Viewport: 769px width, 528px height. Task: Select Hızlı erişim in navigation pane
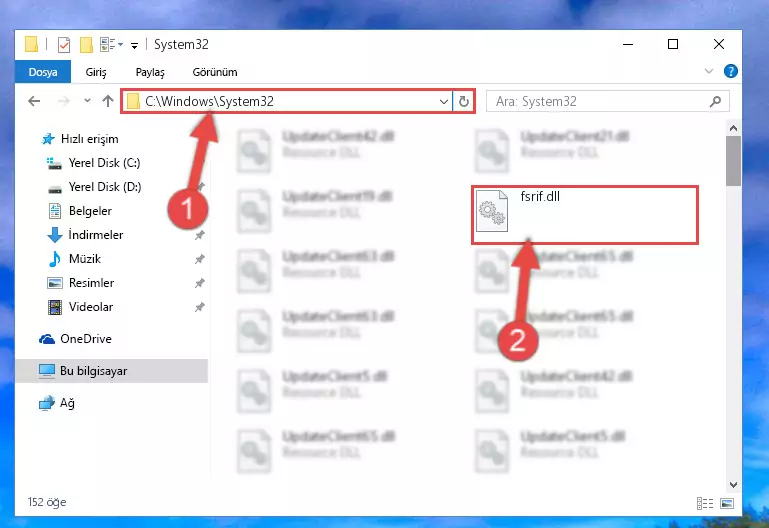[89, 139]
